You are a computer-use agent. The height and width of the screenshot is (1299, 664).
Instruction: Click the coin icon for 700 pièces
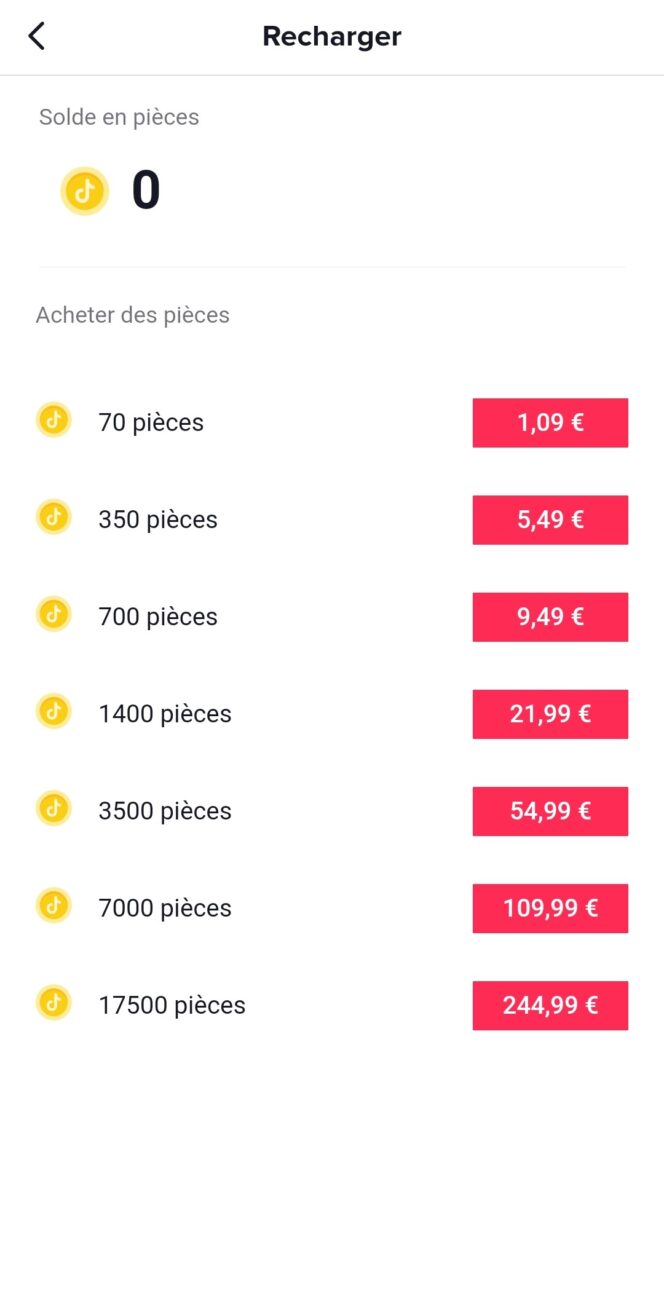coord(54,614)
